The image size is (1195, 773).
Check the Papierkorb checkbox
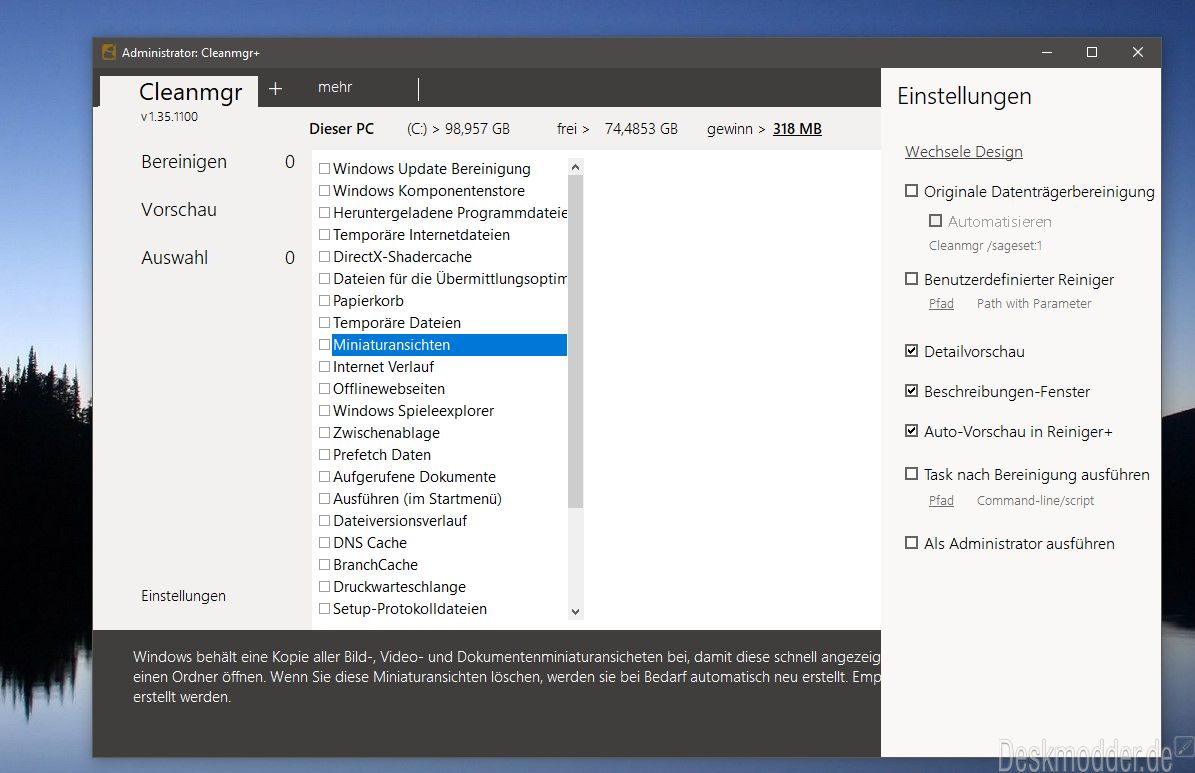(325, 300)
